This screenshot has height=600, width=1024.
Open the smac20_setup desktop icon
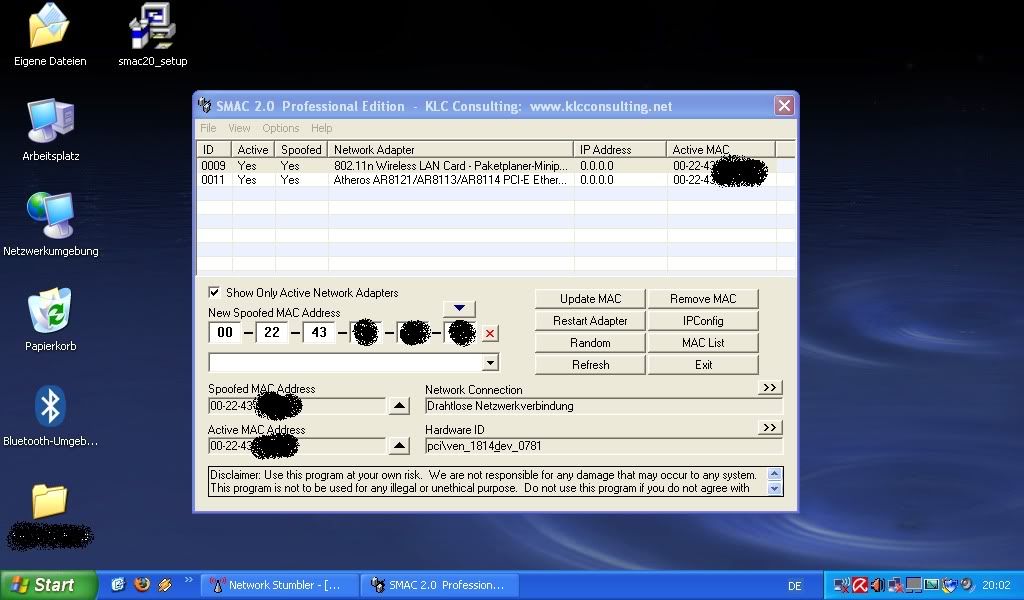pos(152,28)
